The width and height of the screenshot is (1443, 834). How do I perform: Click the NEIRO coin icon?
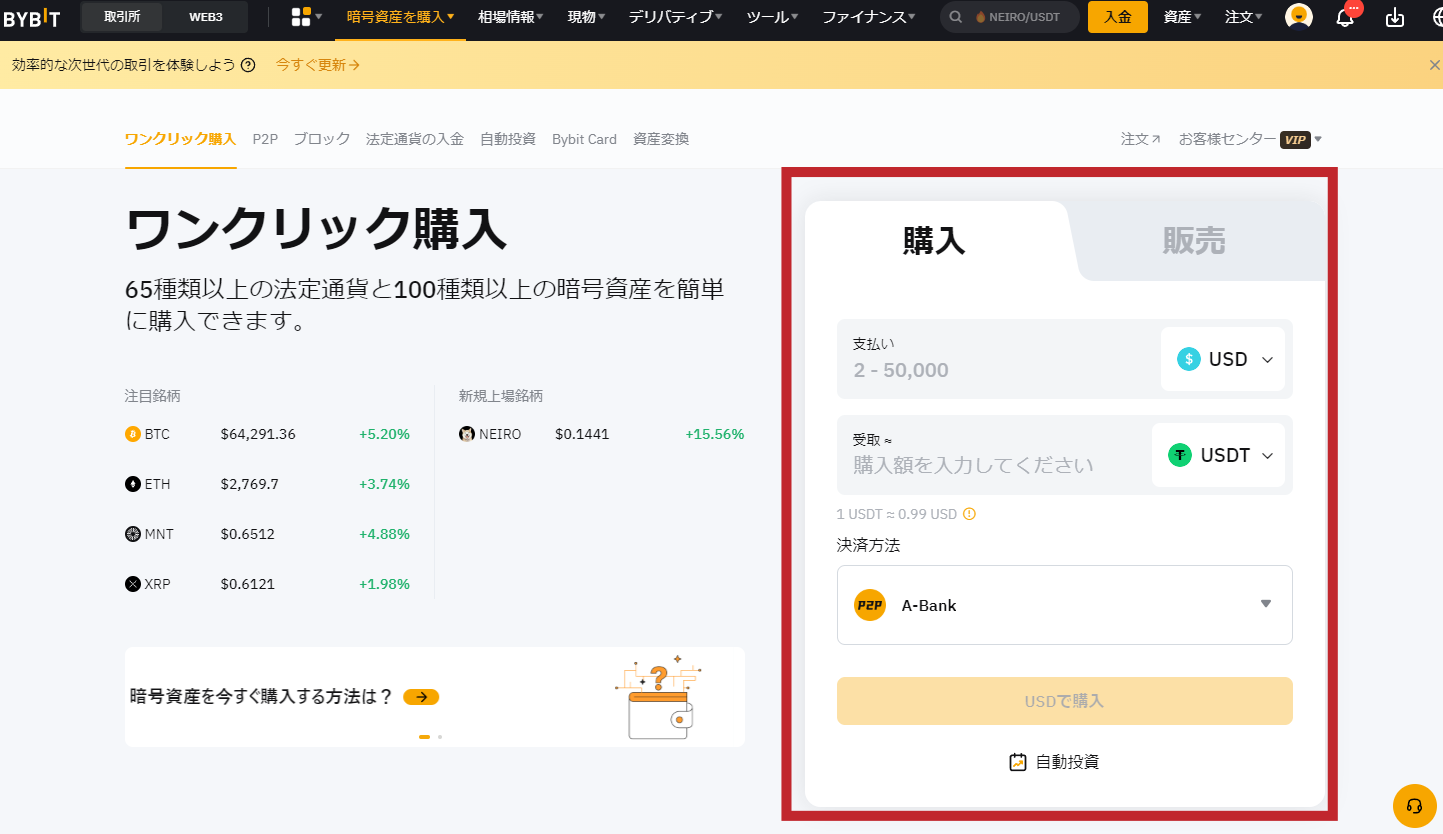(x=467, y=434)
